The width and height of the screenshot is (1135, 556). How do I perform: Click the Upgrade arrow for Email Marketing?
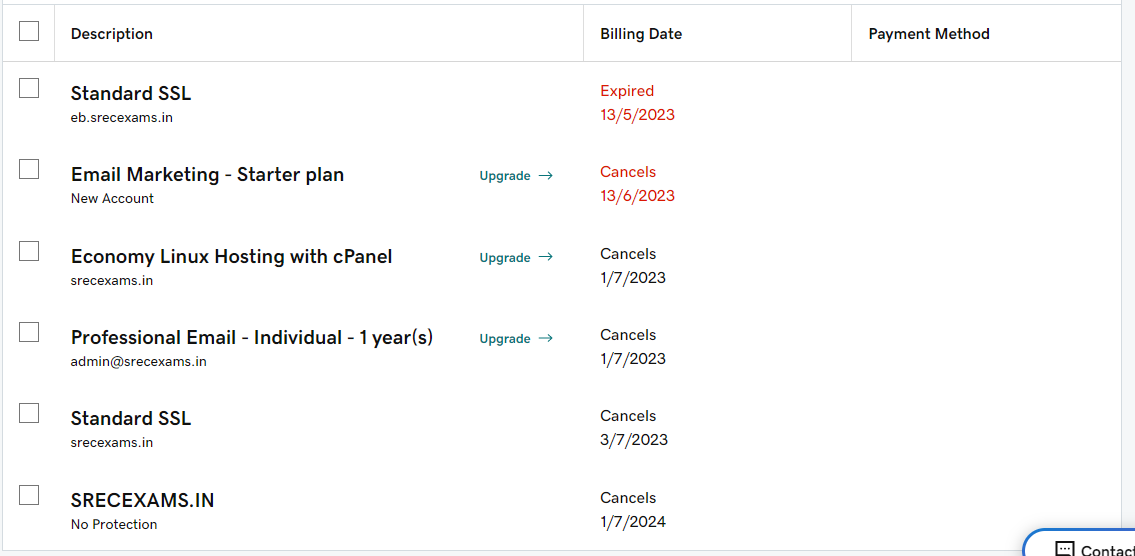pyautogui.click(x=546, y=175)
